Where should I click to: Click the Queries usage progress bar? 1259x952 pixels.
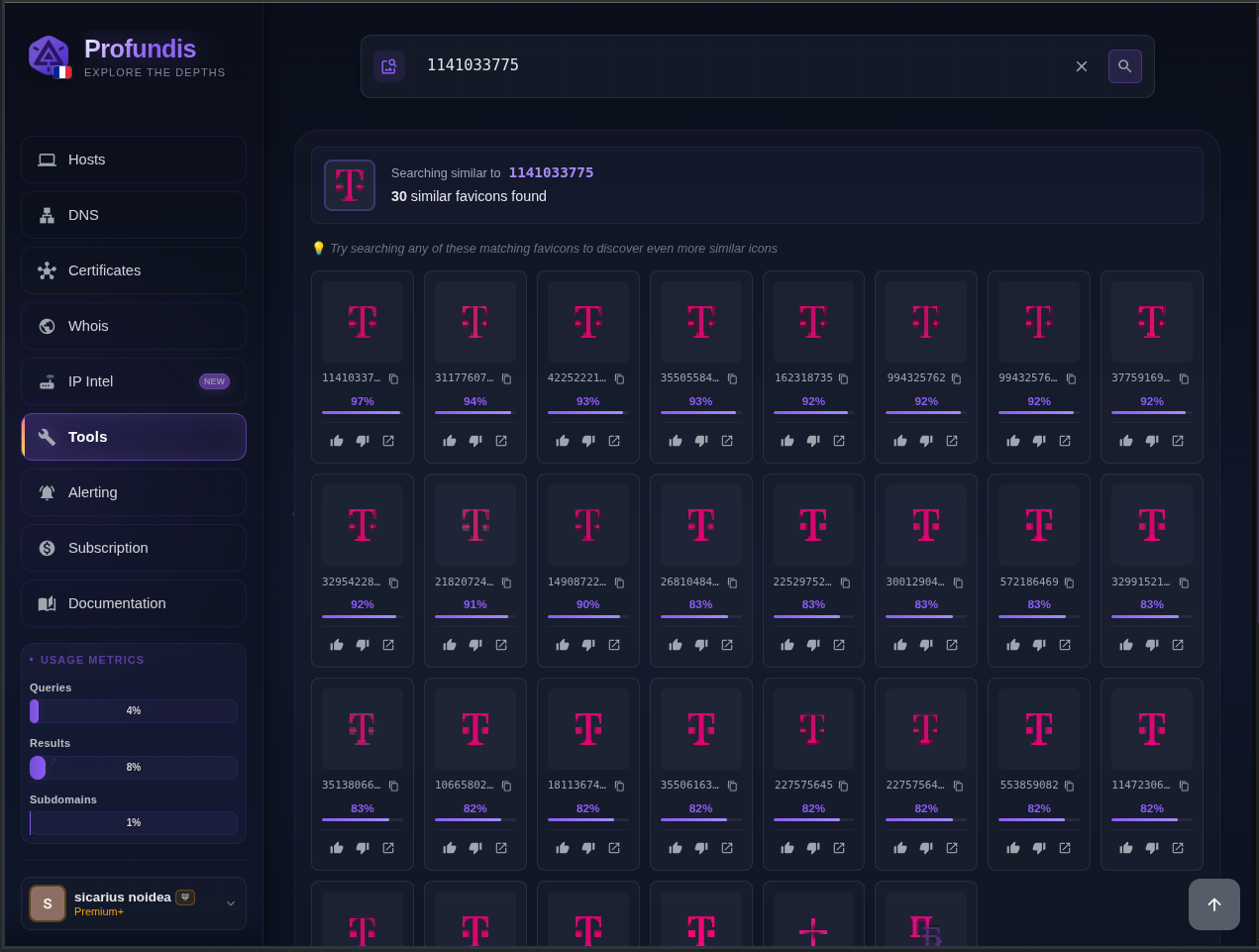pos(134,711)
